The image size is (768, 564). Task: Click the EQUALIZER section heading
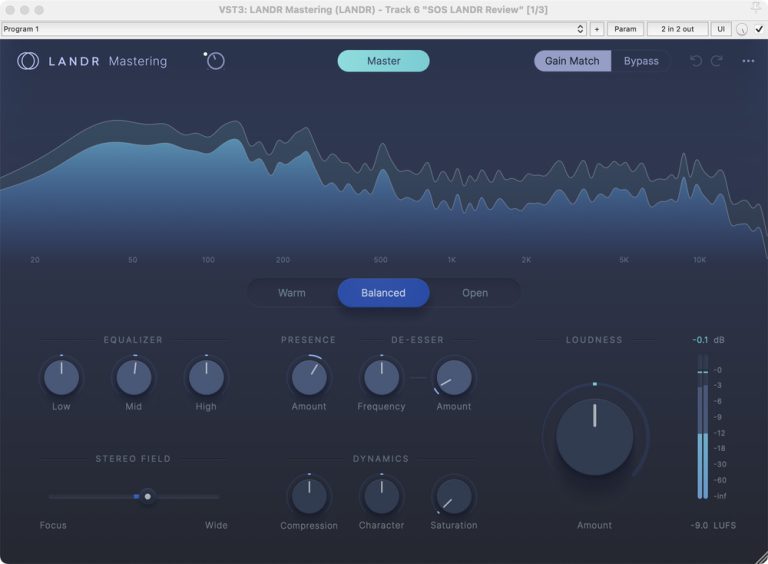pyautogui.click(x=133, y=340)
